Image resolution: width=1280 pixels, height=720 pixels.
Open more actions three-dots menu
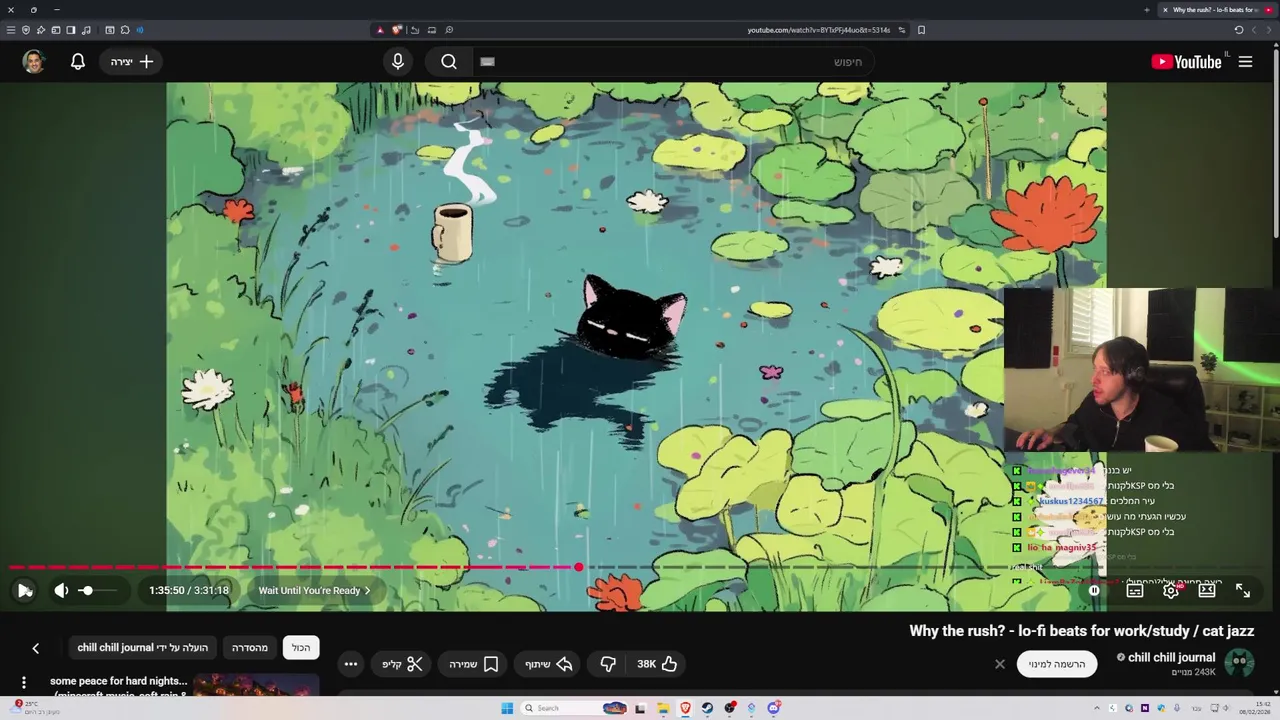(351, 664)
